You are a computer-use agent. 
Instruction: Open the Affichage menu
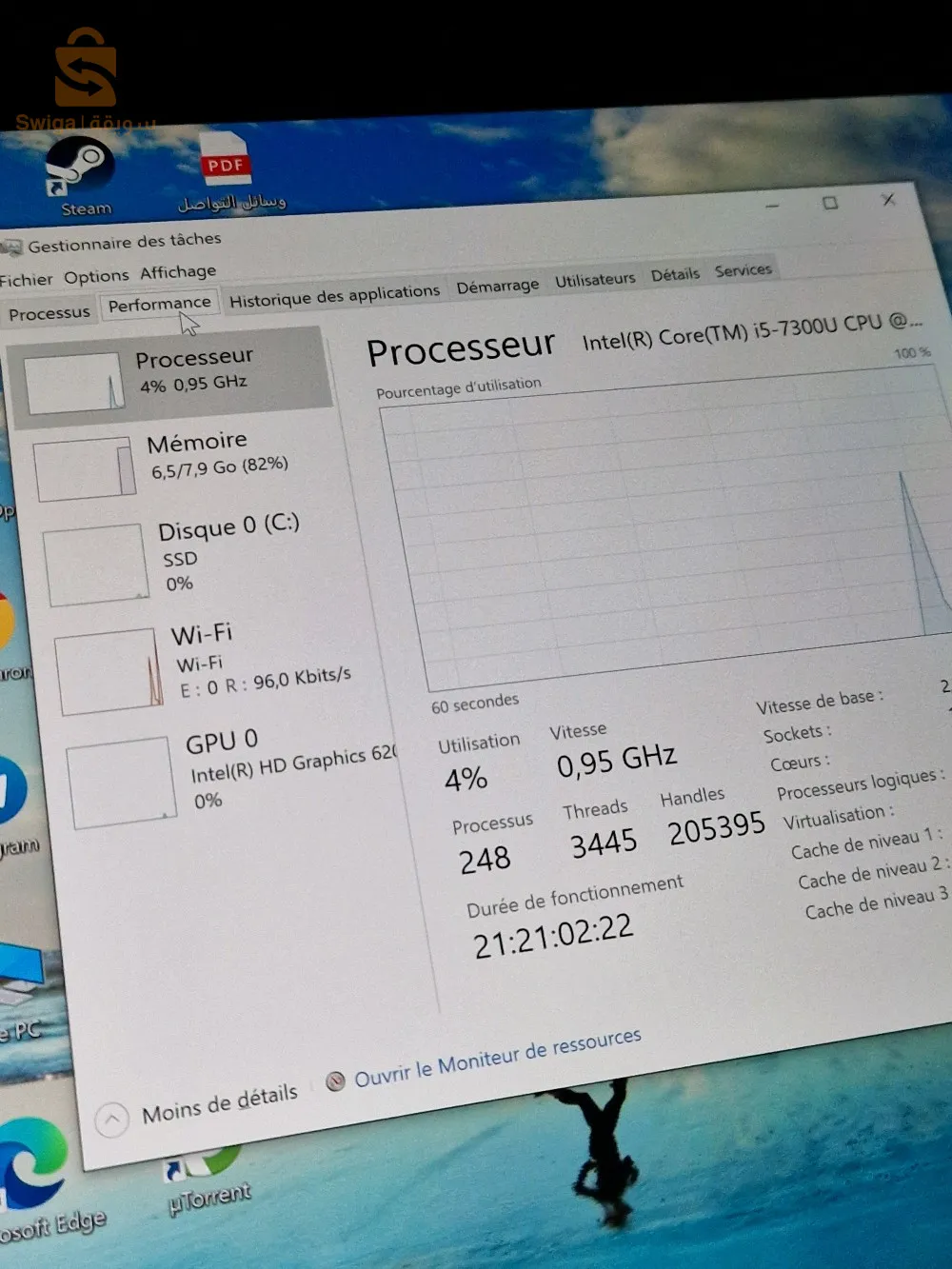(178, 272)
